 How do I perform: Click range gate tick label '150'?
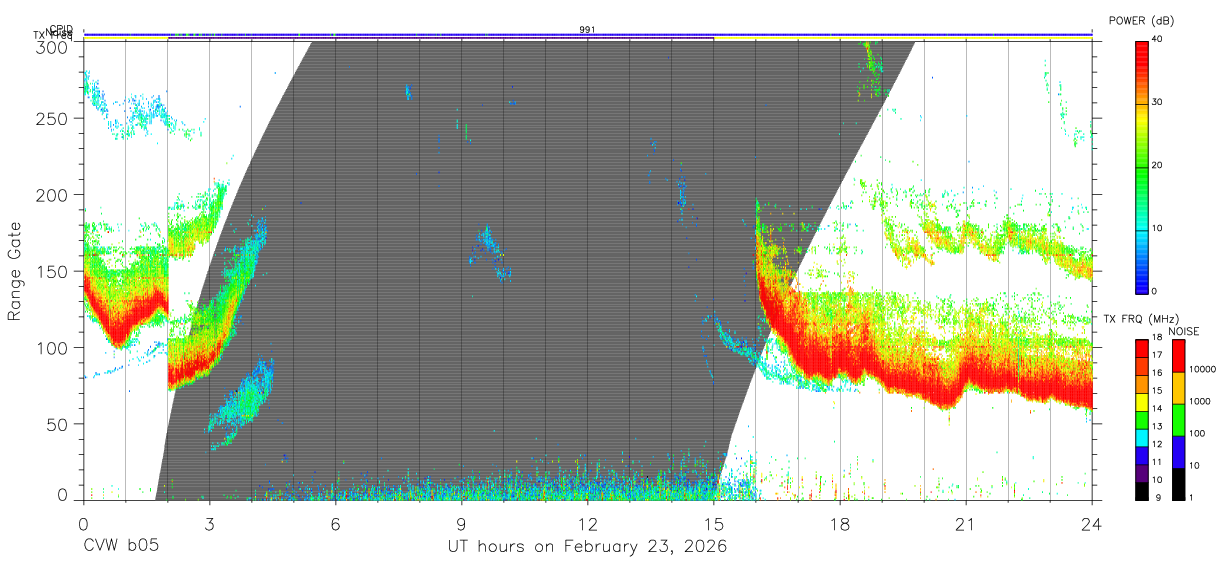[x=52, y=271]
